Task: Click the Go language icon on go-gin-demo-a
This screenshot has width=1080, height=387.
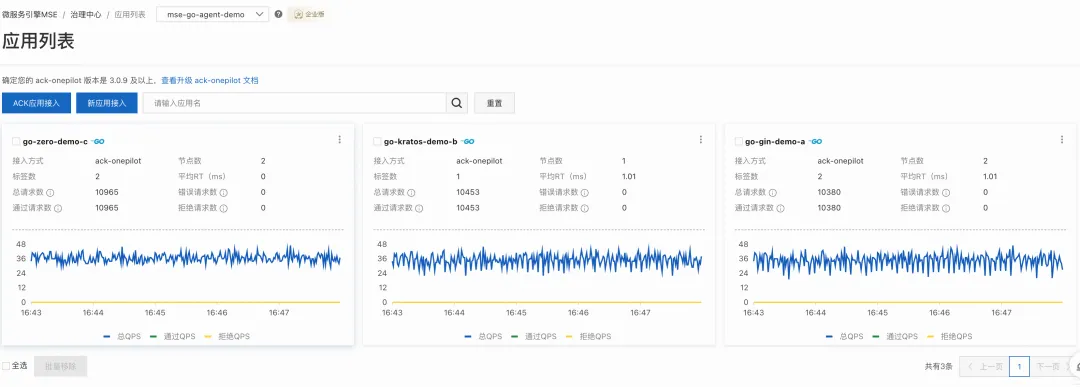Action: [x=816, y=141]
